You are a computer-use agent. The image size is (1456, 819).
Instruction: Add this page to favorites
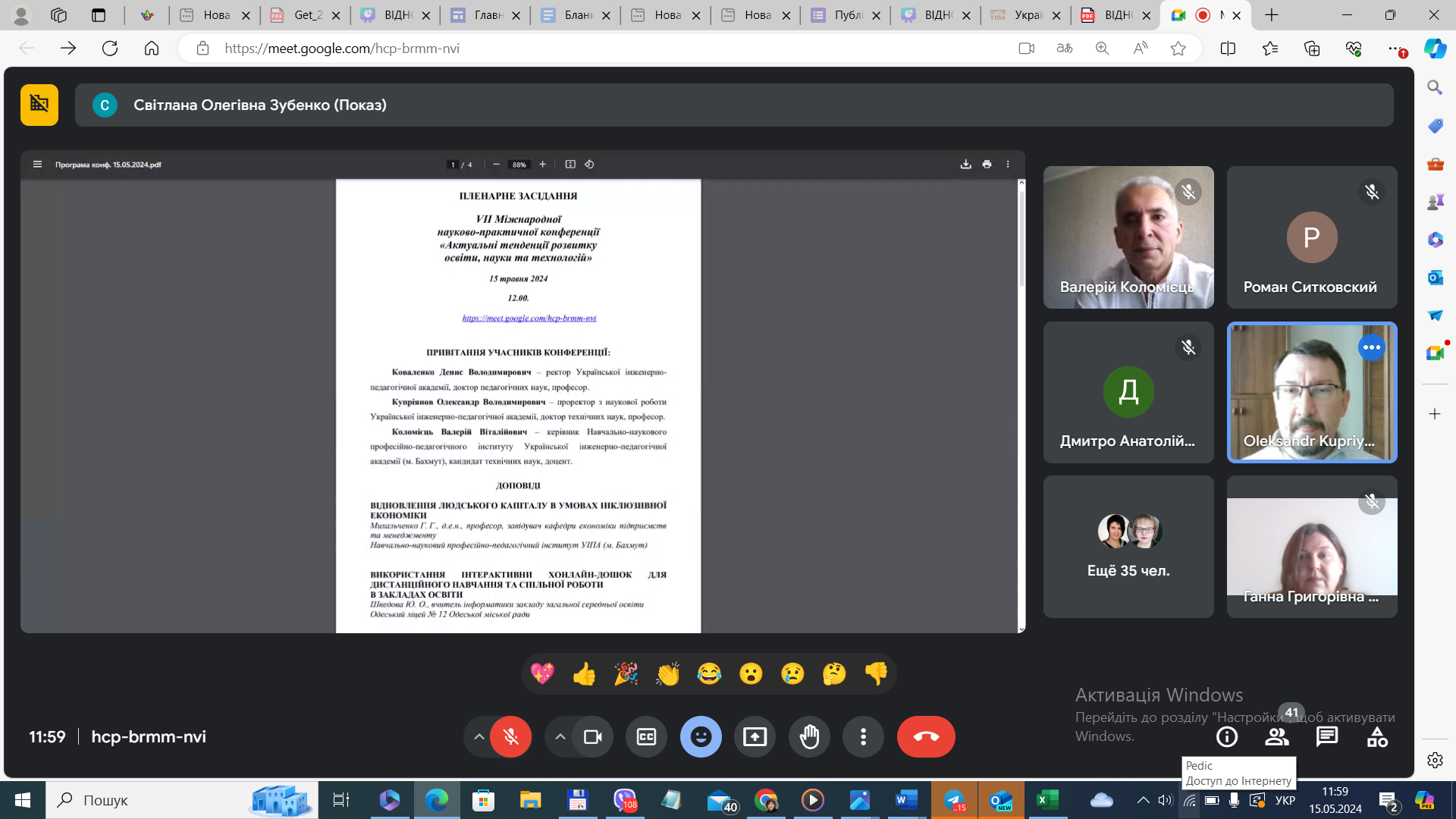[x=1178, y=49]
